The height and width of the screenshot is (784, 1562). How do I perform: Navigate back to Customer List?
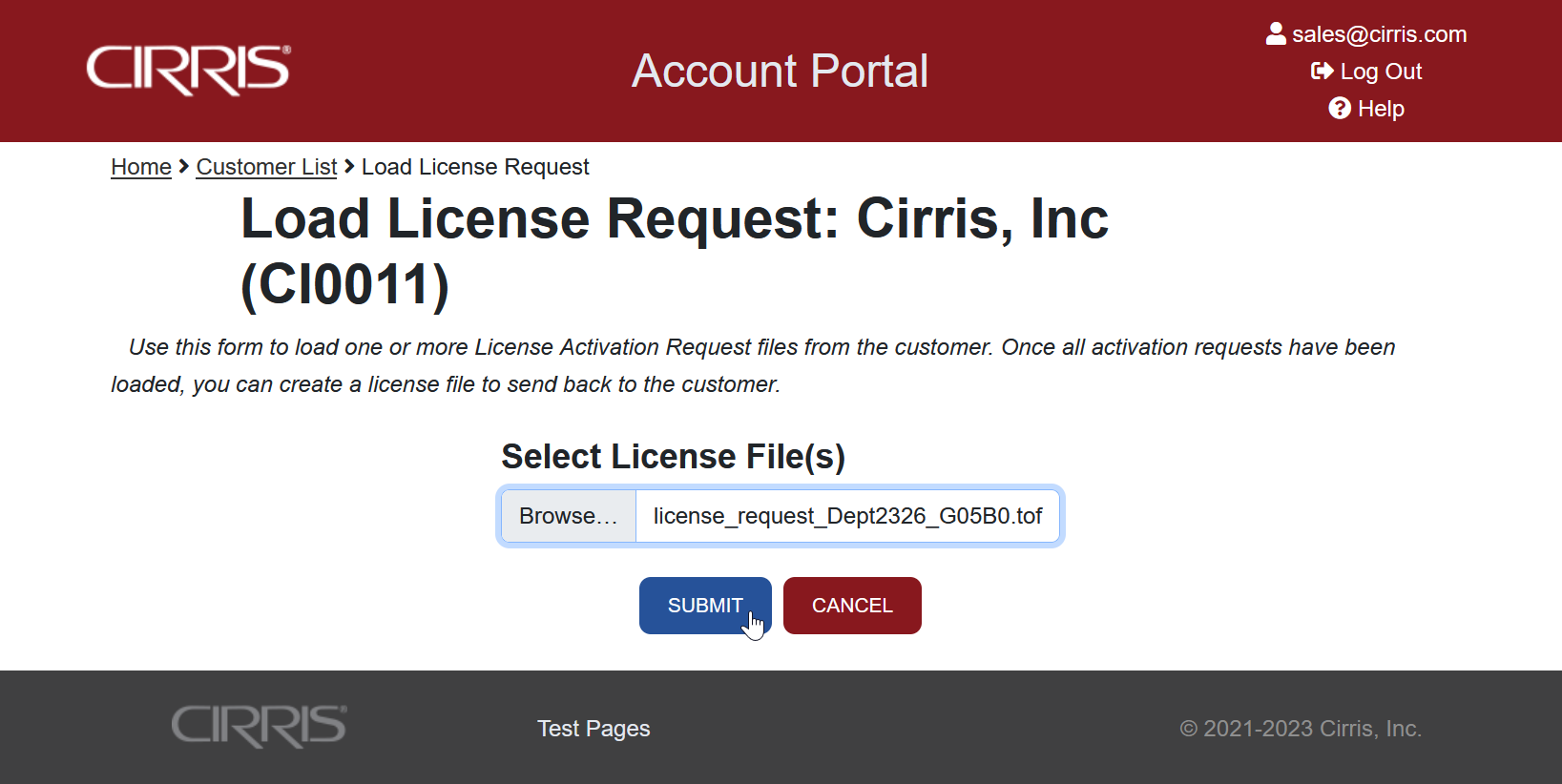pos(266,167)
